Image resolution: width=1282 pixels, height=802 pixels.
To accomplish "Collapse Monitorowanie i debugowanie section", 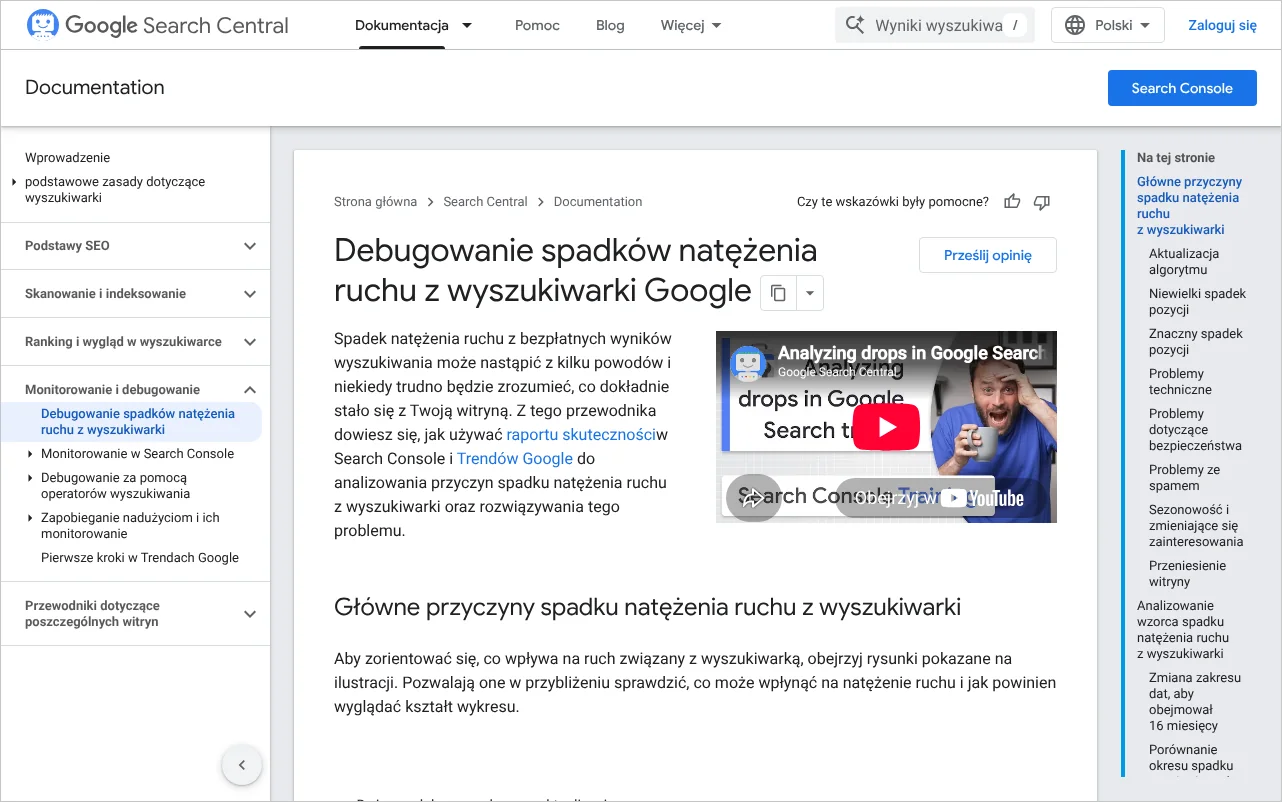I will (250, 390).
